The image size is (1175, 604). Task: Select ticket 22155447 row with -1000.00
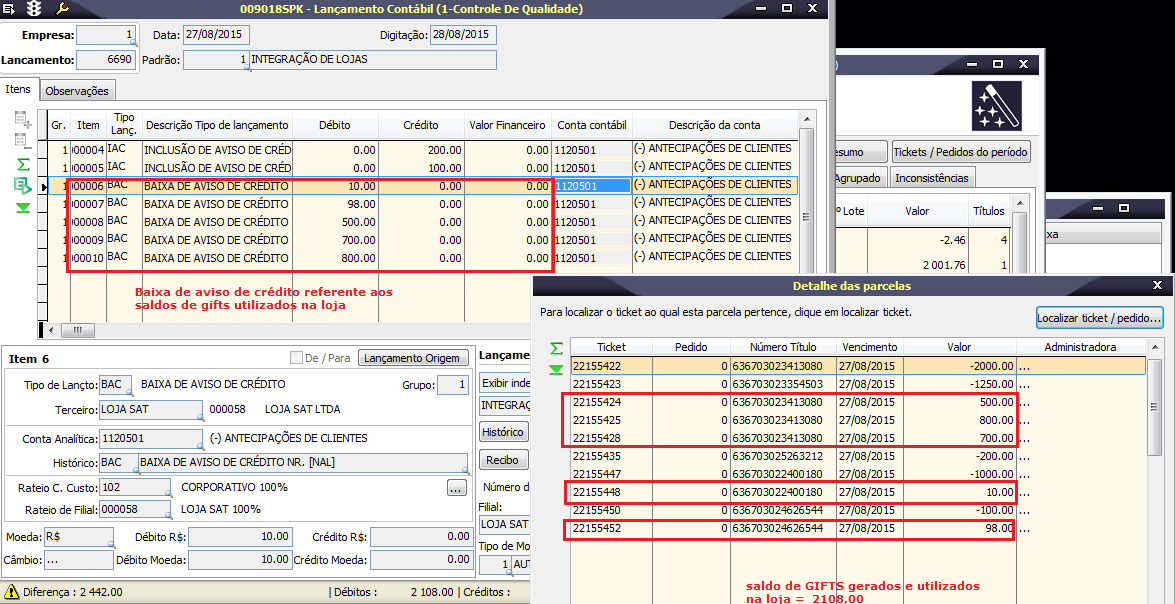pos(858,474)
